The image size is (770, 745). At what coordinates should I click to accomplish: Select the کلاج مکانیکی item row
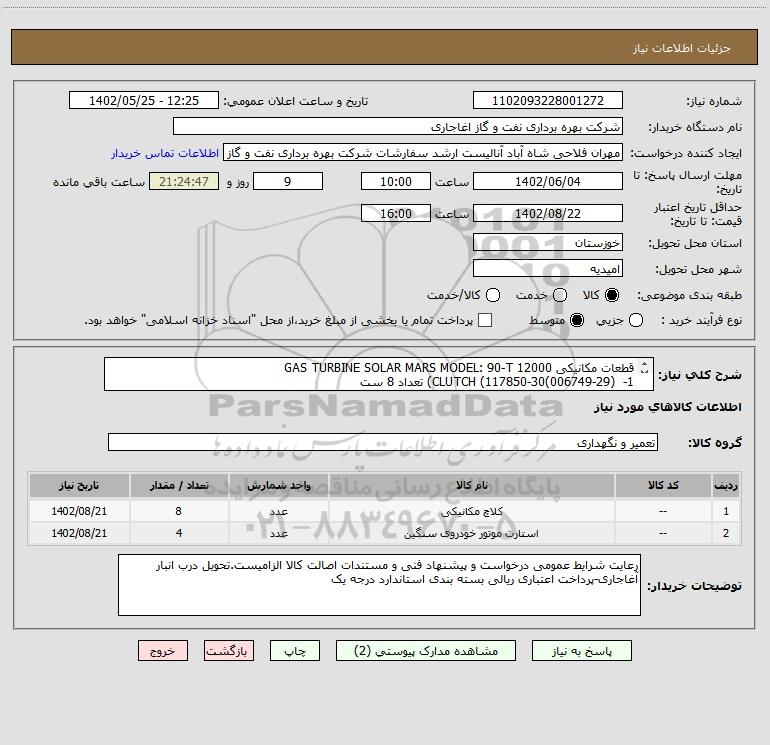coord(385,511)
